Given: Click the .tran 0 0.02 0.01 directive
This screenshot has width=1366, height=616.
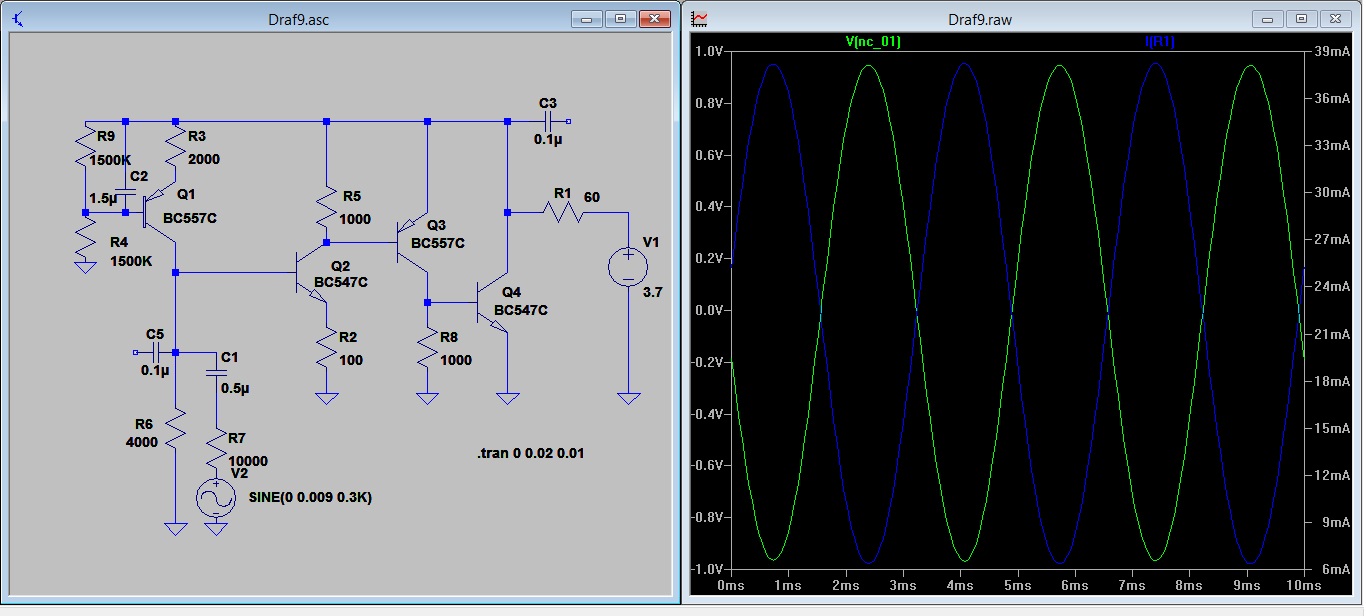Looking at the screenshot, I should coord(530,454).
